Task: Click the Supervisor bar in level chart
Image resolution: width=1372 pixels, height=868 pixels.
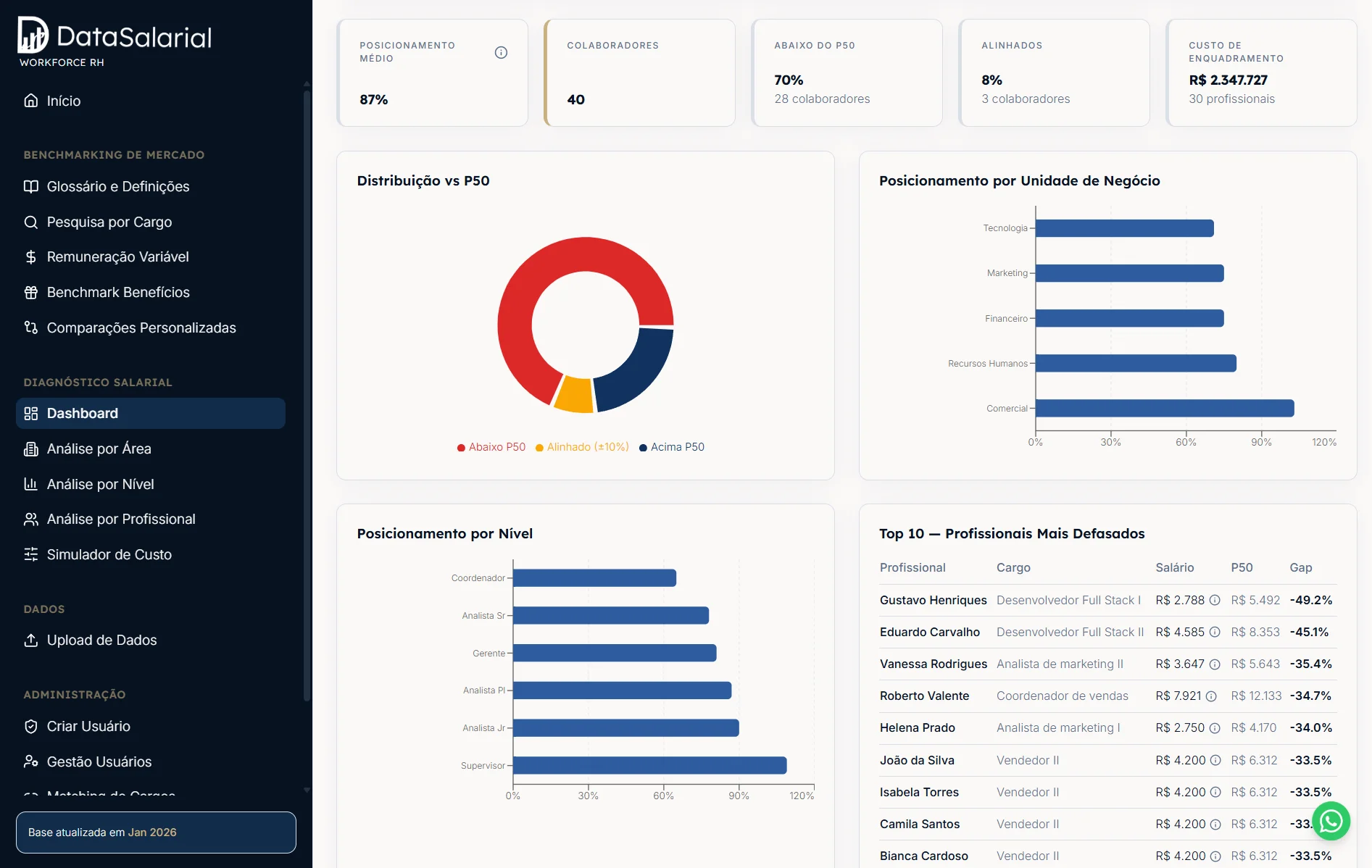Action: click(x=649, y=766)
